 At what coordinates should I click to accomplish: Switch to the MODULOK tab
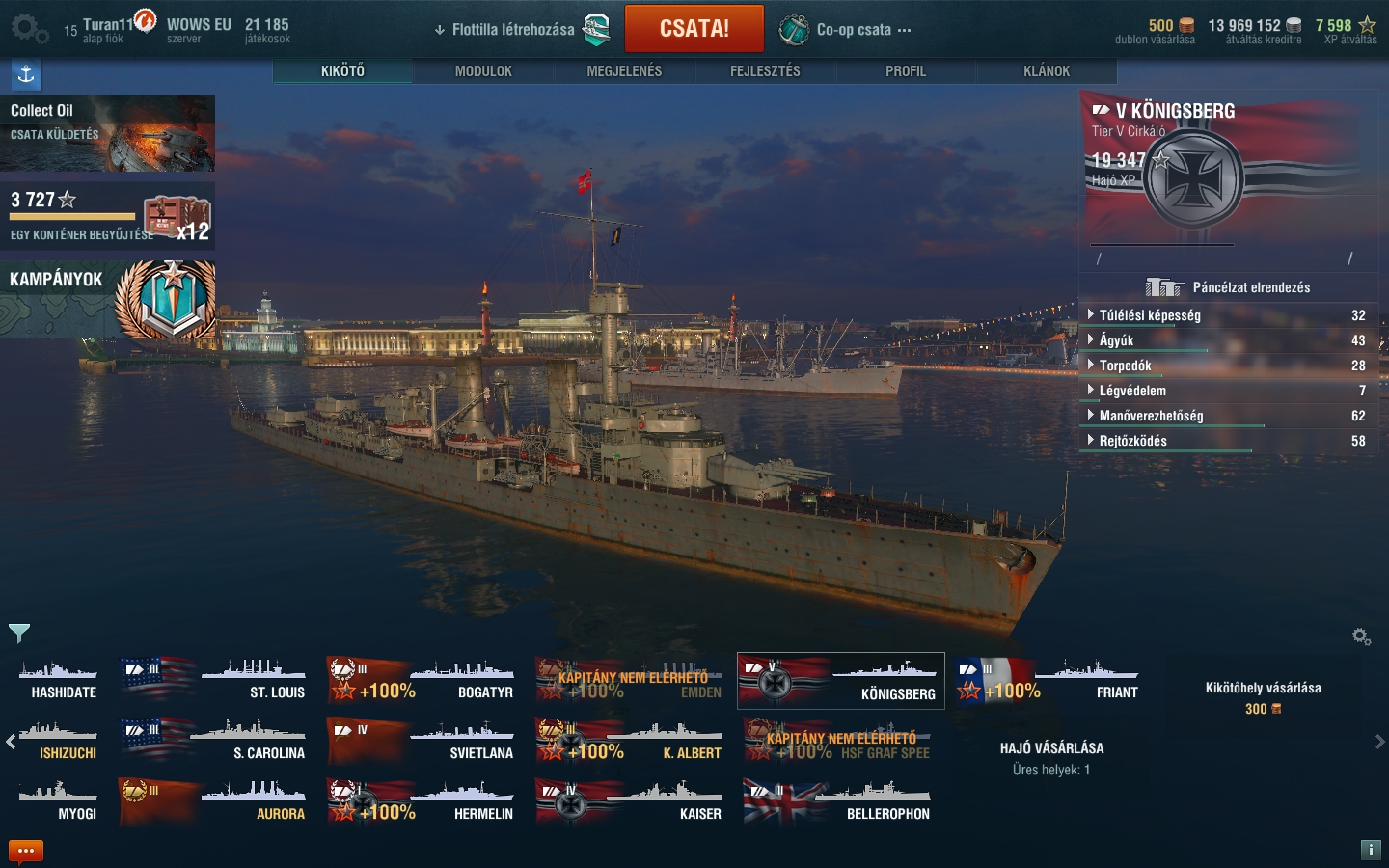point(483,71)
